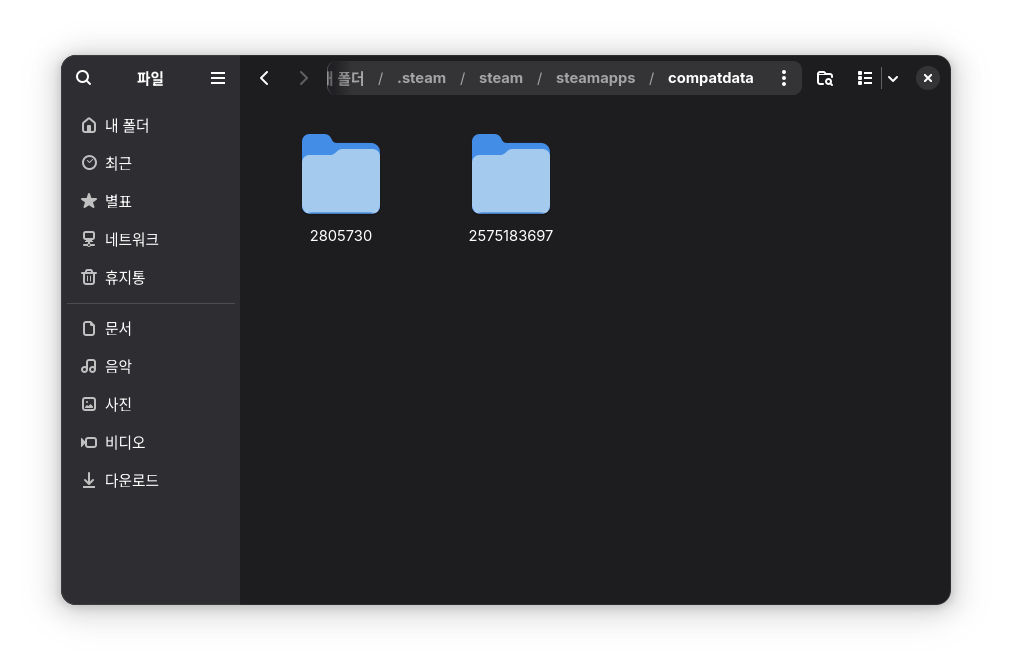Open the hamburger main menu
This screenshot has height=672, width=1012.
[217, 78]
